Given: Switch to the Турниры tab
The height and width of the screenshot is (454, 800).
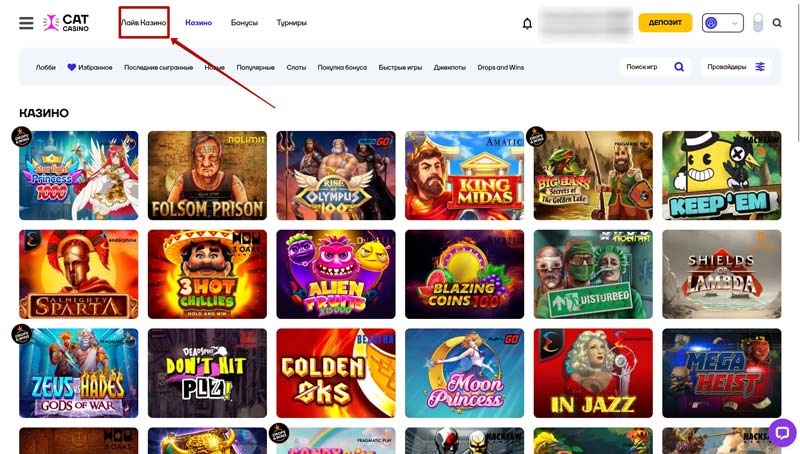Looking at the screenshot, I should coord(291,23).
